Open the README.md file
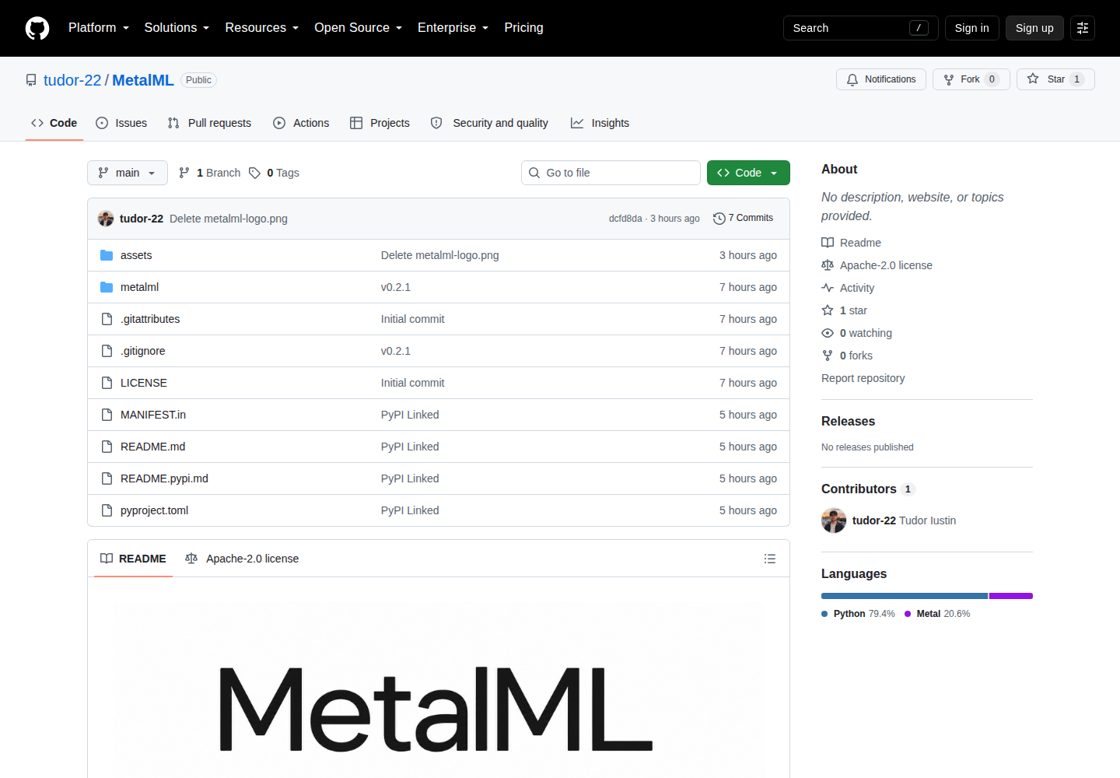Image resolution: width=1120 pixels, height=778 pixels. click(153, 447)
